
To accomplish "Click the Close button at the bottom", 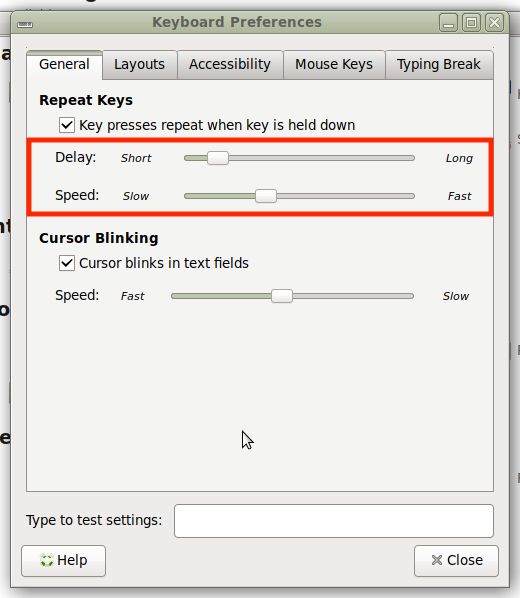I will (x=456, y=561).
